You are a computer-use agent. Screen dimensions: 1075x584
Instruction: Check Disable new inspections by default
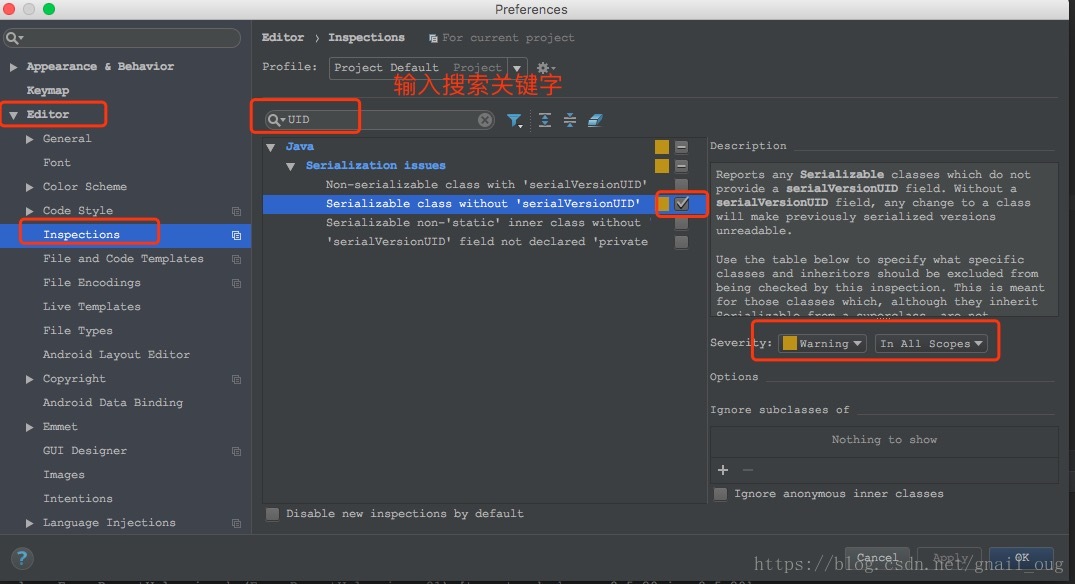point(272,514)
